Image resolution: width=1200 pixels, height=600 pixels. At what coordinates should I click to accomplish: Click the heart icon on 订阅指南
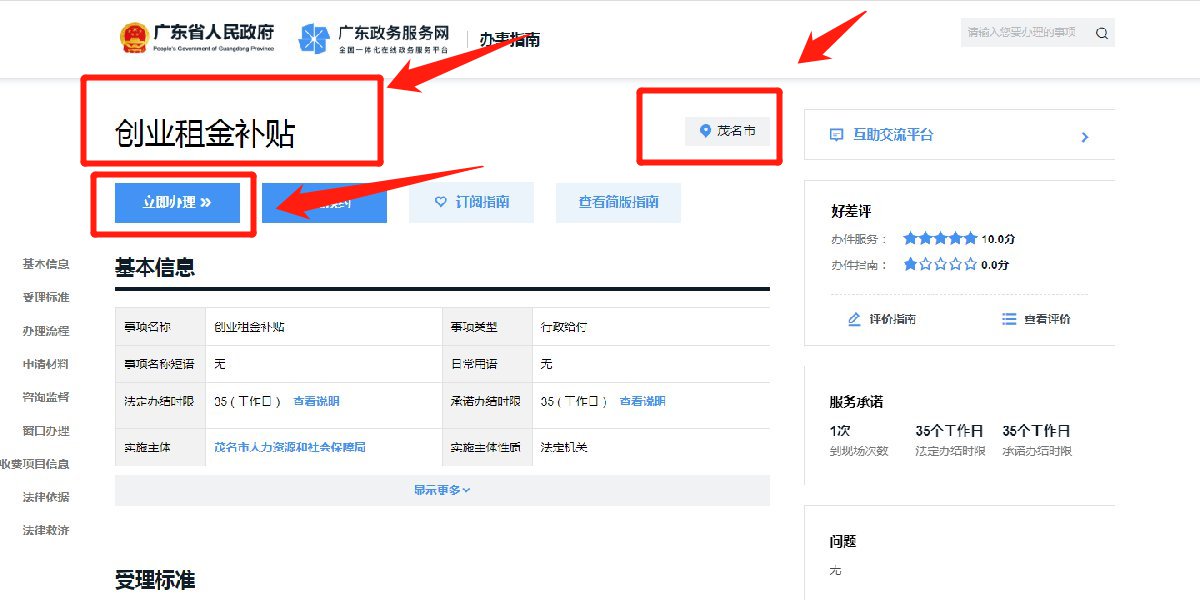[440, 202]
